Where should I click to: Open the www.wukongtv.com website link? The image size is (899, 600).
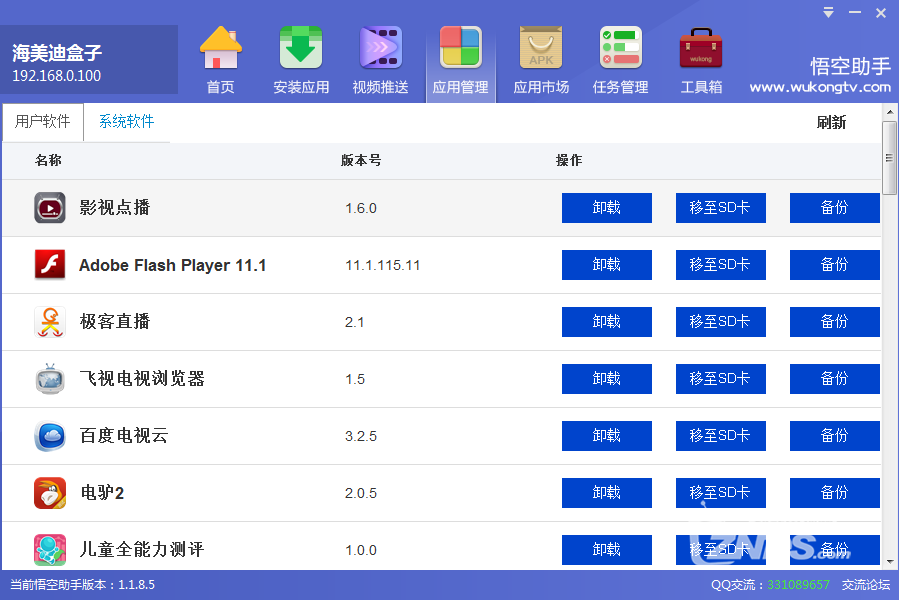[x=820, y=87]
